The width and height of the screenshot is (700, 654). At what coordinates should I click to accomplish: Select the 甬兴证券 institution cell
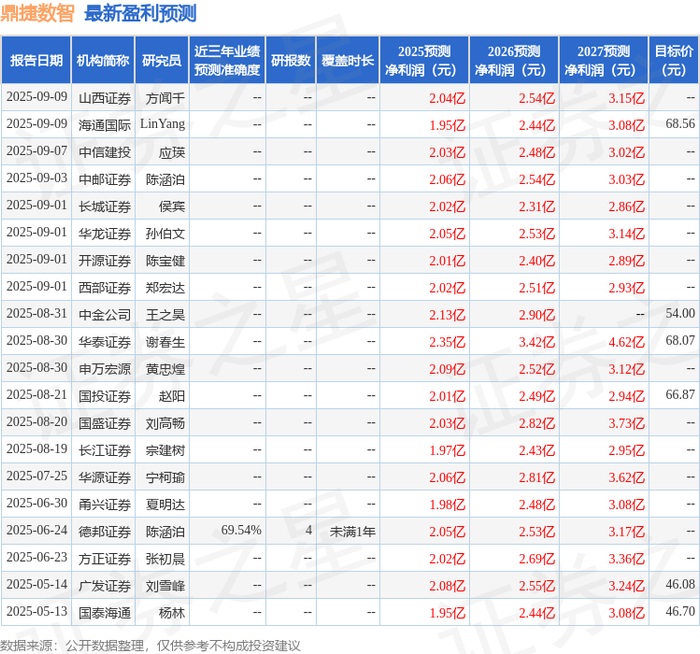coord(104,505)
